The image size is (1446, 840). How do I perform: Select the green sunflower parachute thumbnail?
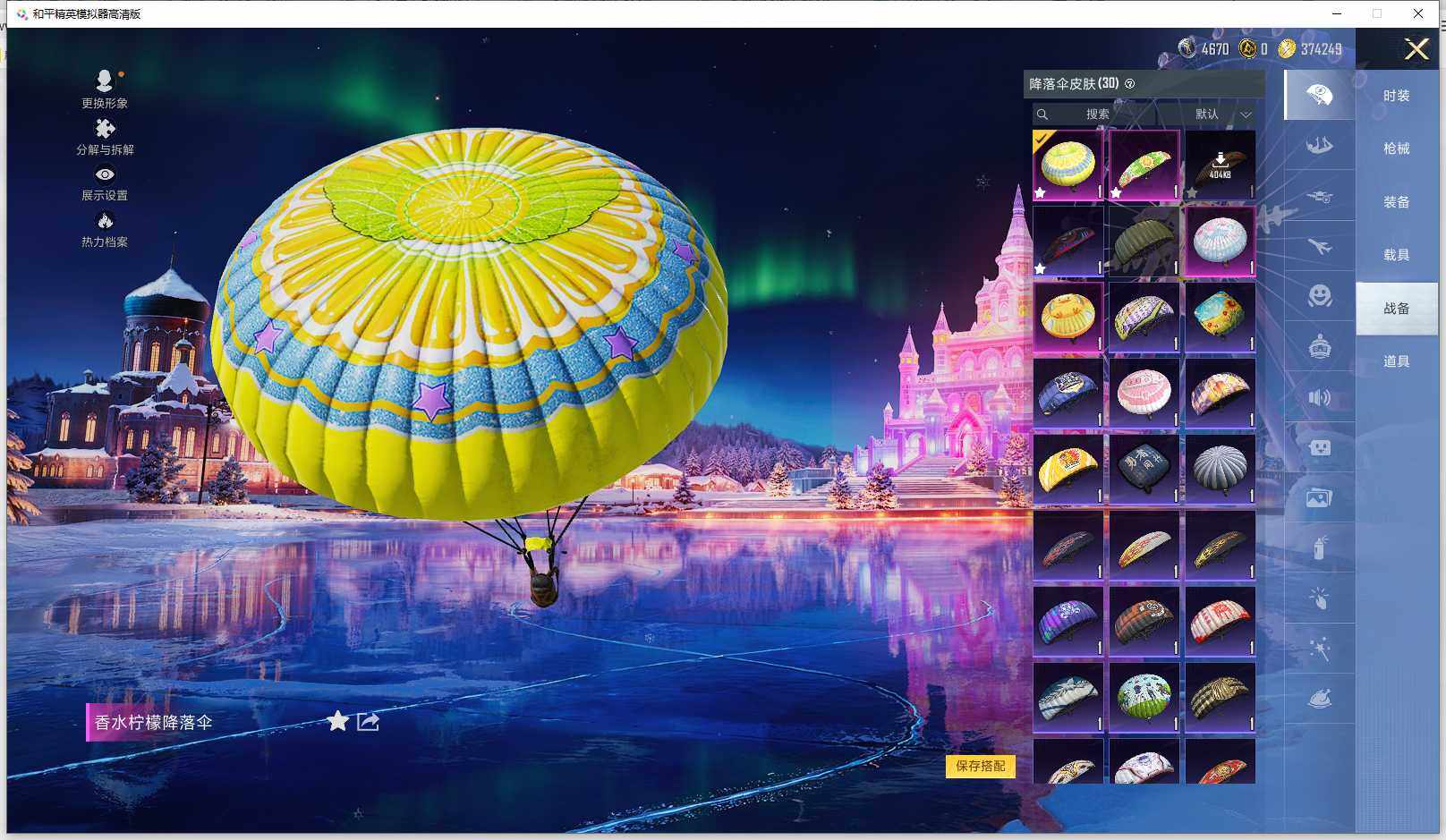(1144, 165)
